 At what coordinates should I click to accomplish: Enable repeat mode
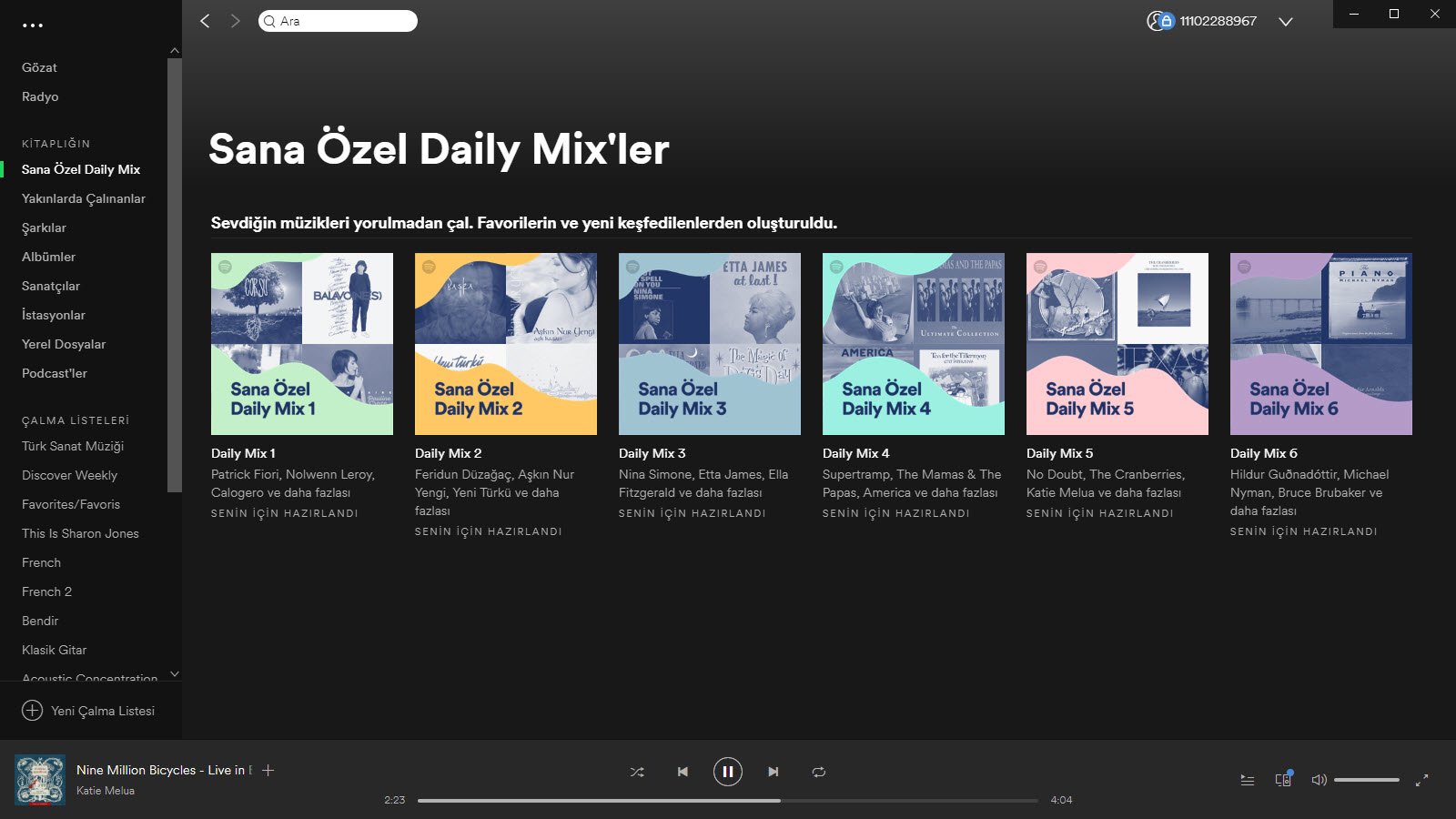point(818,771)
